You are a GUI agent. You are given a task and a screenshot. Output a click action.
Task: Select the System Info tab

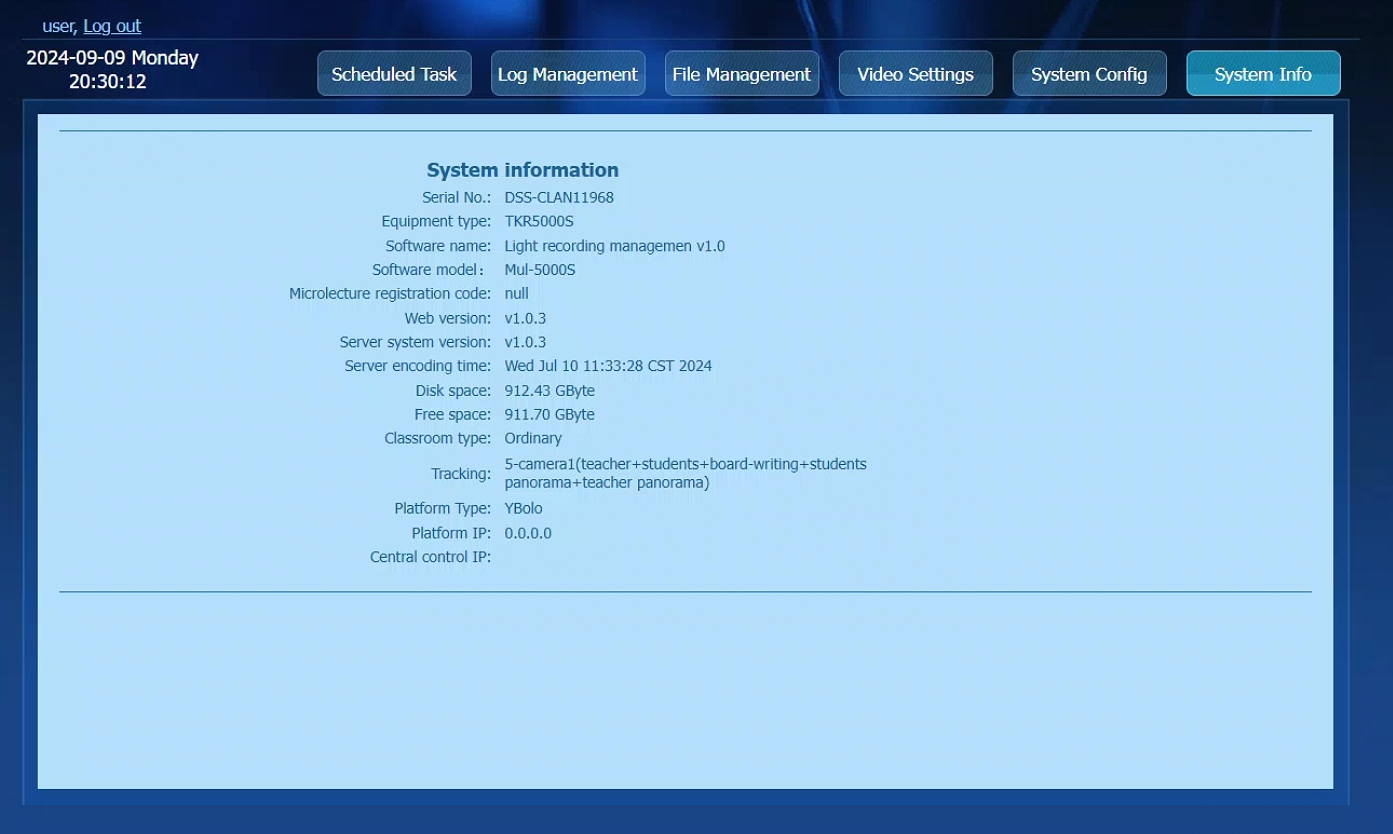pyautogui.click(x=1263, y=74)
